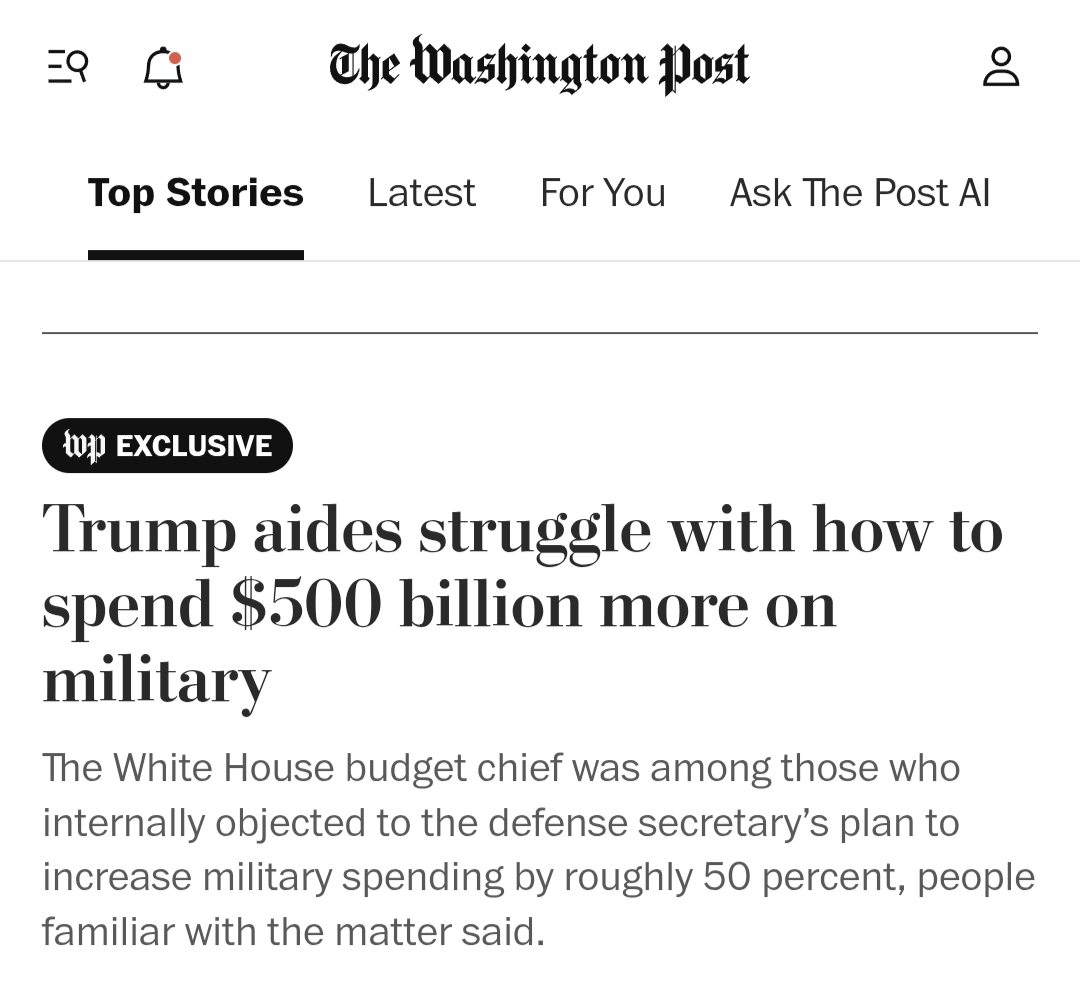
Task: Tap the small wp logo in the Exclusive badge
Action: coord(83,445)
